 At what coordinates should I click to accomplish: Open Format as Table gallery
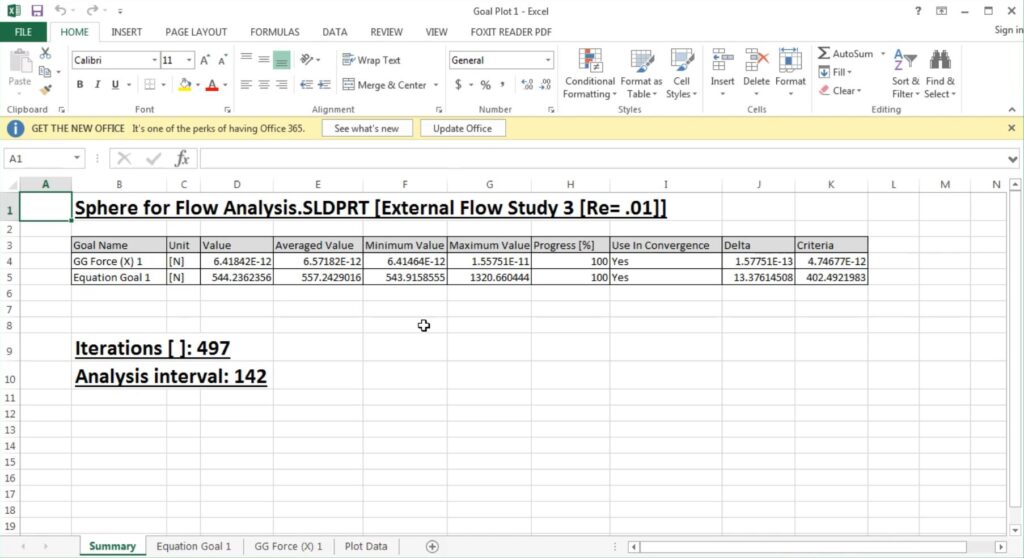(x=641, y=74)
